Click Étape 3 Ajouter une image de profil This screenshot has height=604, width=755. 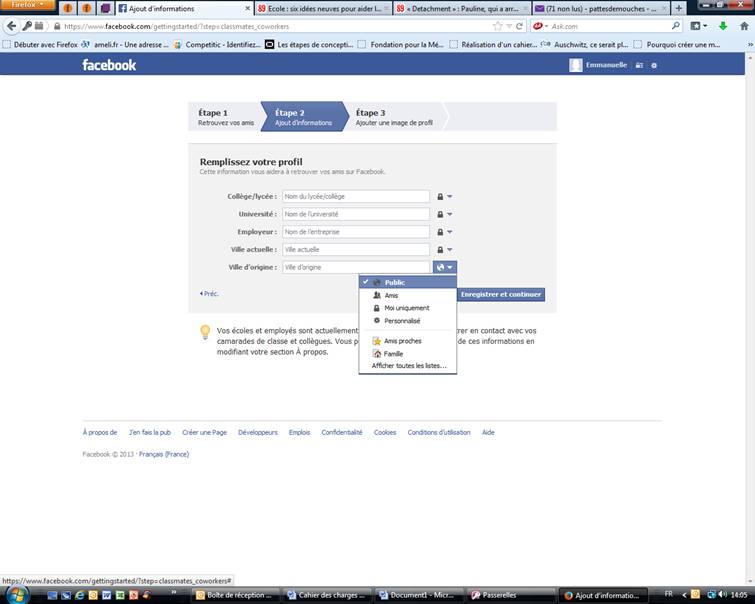pos(394,117)
